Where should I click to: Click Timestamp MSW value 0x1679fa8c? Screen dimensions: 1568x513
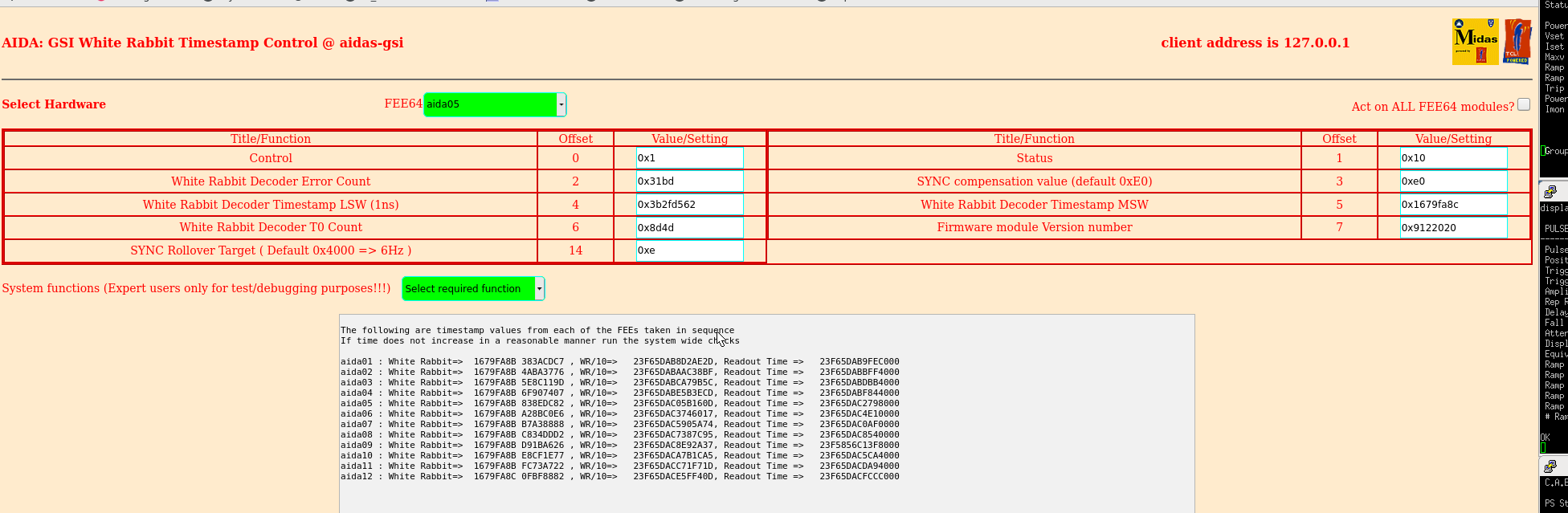(x=1453, y=205)
